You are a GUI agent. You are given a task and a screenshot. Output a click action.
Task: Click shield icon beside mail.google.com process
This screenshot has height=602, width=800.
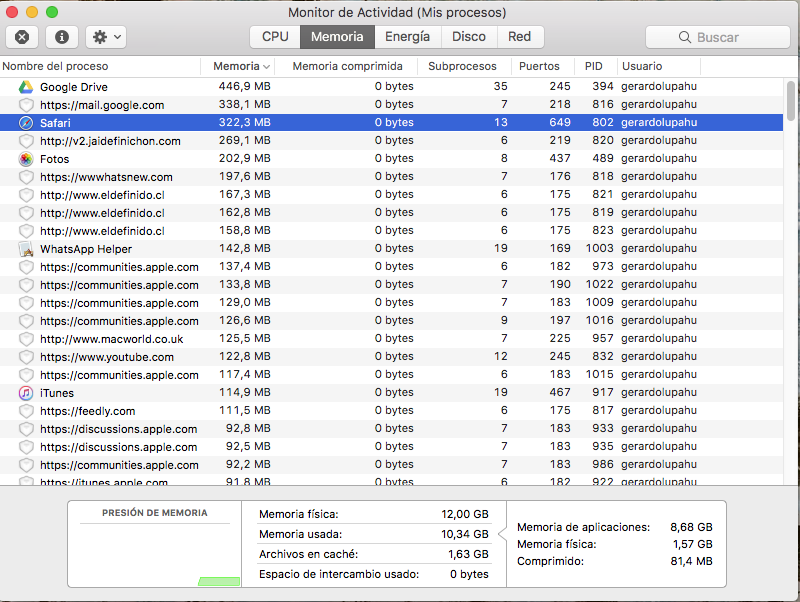click(26, 105)
